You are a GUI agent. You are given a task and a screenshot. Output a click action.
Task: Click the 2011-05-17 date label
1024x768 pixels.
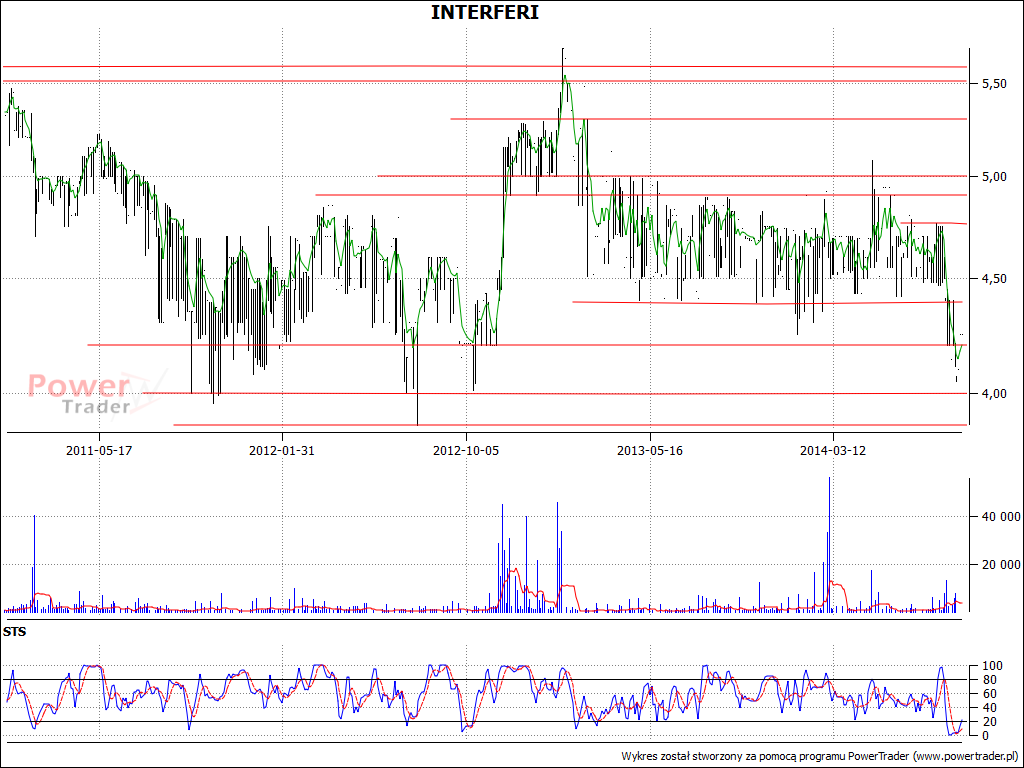tap(99, 451)
